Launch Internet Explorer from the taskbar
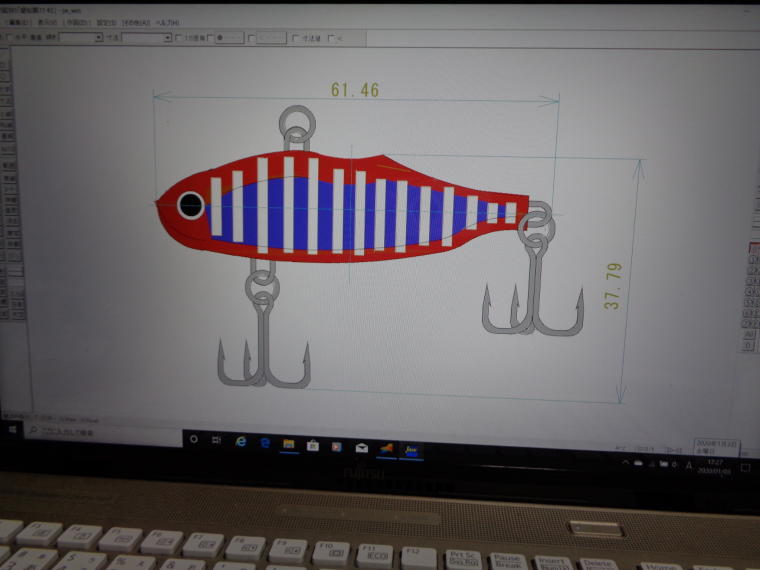760x570 pixels. [x=240, y=442]
